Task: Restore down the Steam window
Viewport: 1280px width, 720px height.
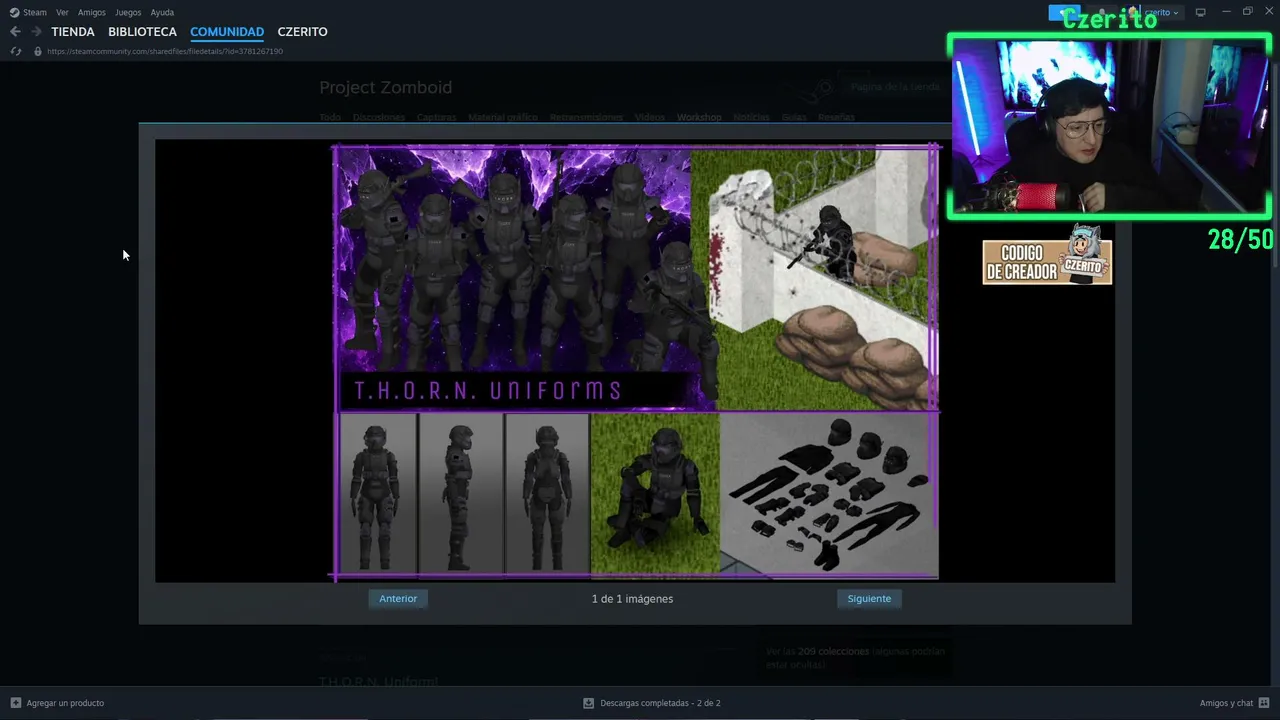Action: (x=1247, y=12)
